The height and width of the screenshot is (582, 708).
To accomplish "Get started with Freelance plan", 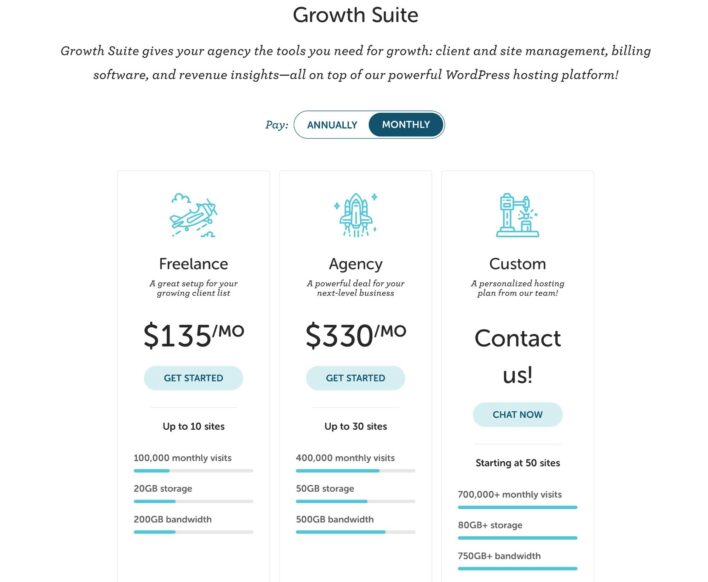I will tap(193, 378).
